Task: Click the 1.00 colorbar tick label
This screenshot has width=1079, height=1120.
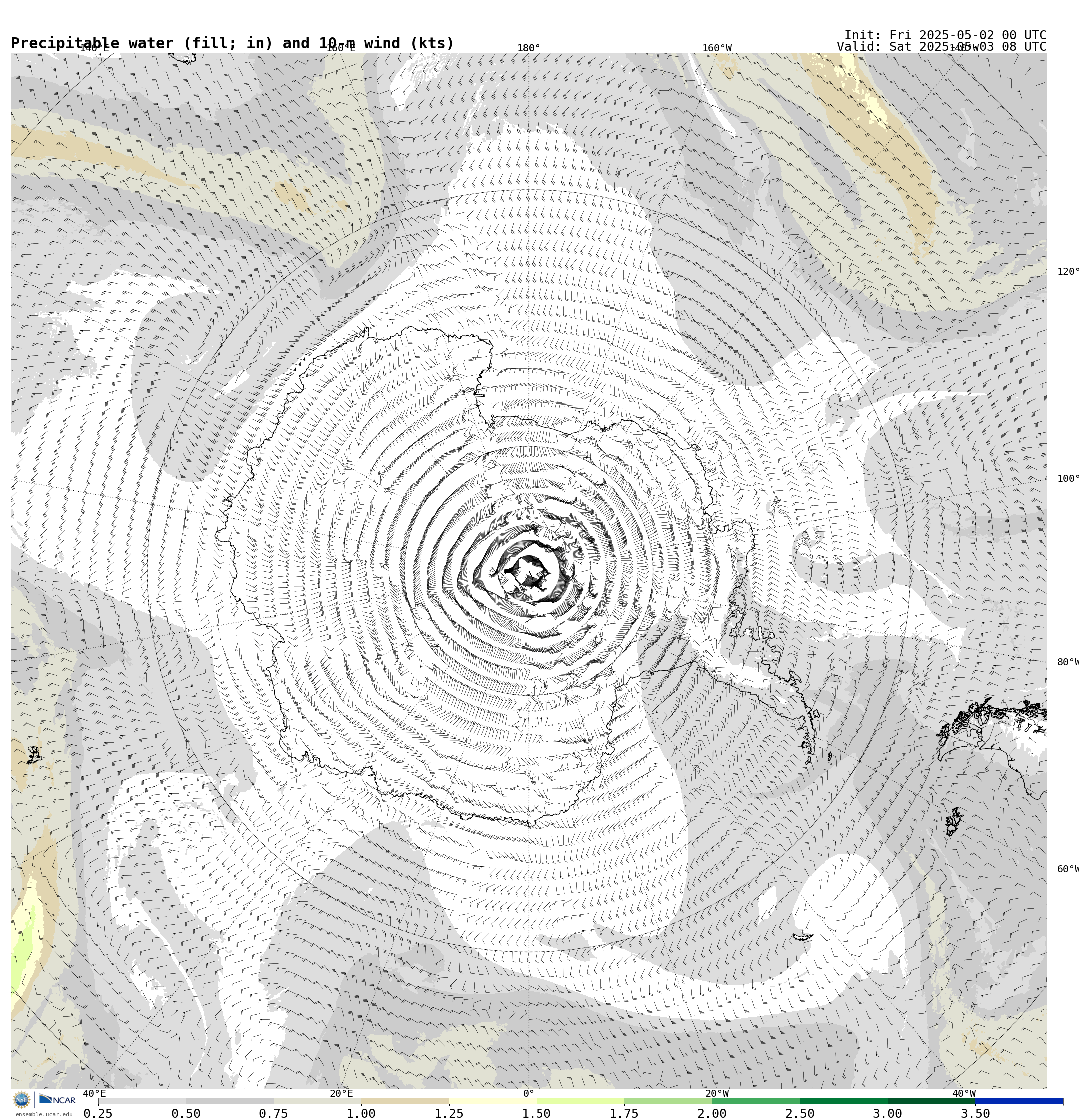Action: click(x=361, y=1113)
